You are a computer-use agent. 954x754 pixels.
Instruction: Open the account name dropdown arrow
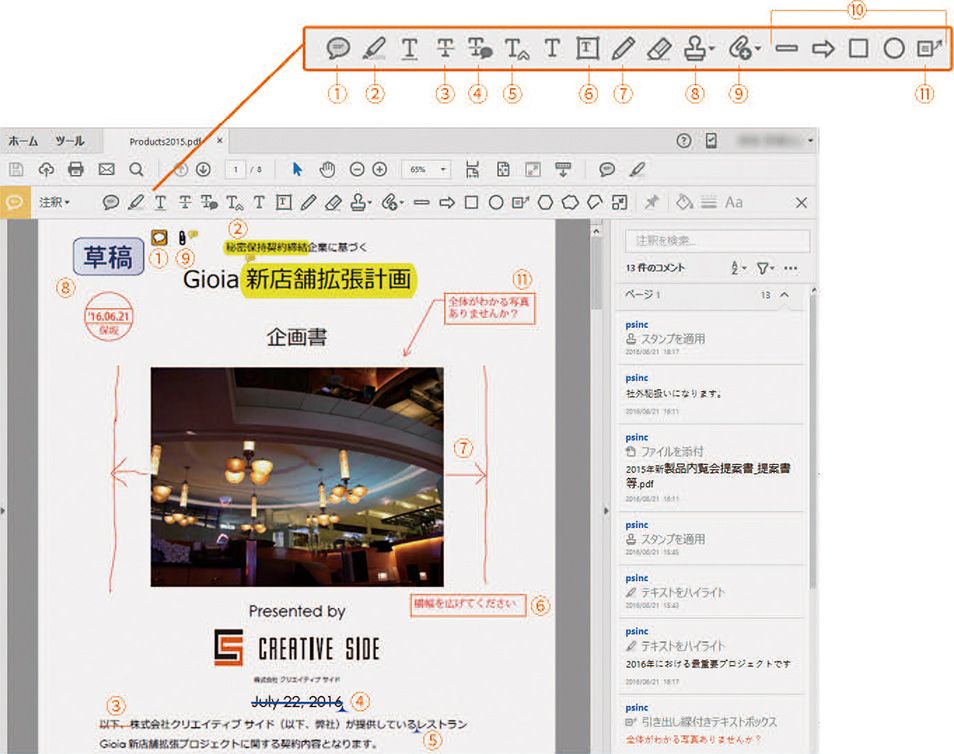810,141
